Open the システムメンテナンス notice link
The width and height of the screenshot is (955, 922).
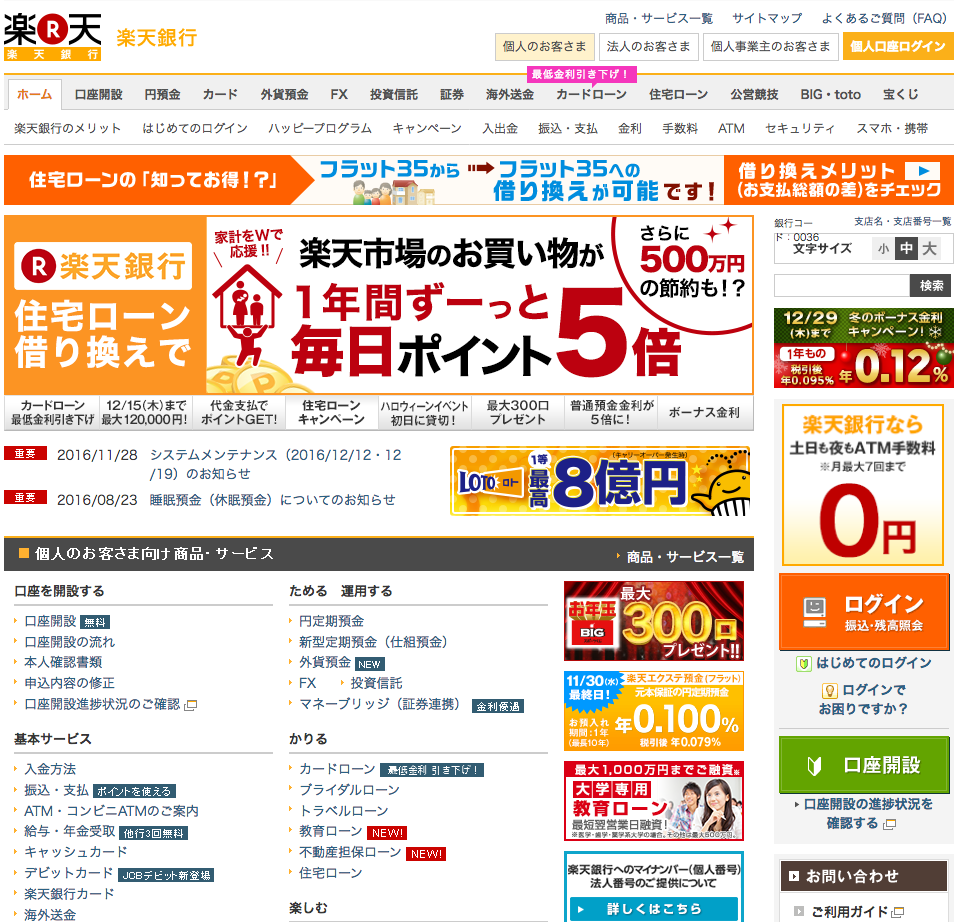click(x=275, y=464)
